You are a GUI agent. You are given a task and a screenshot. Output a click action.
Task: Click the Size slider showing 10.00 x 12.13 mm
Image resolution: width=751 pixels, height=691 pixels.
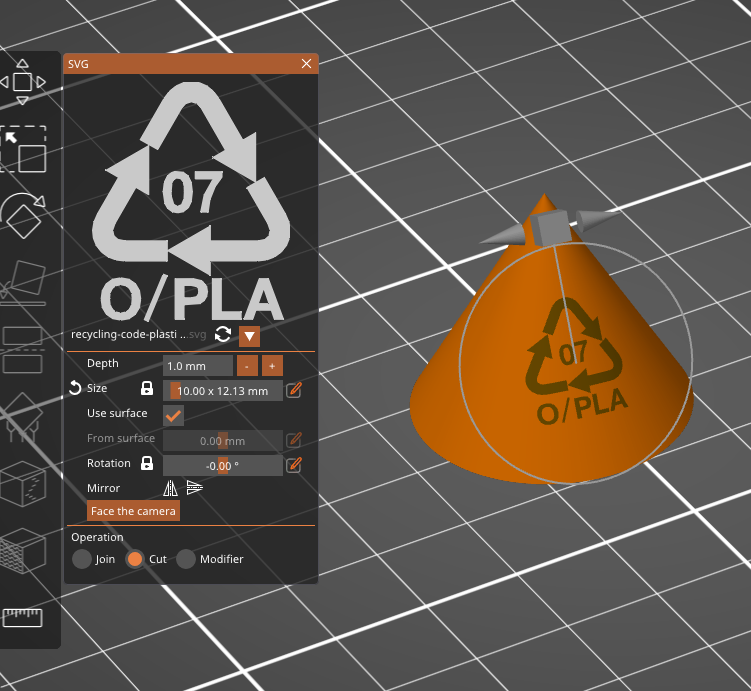(223, 391)
